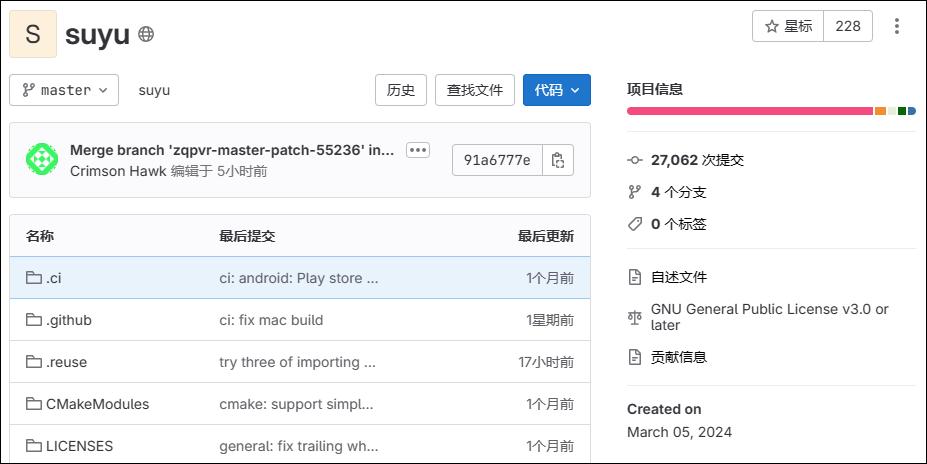
Task: Click the suyu project avatar letter S
Action: pos(33,34)
